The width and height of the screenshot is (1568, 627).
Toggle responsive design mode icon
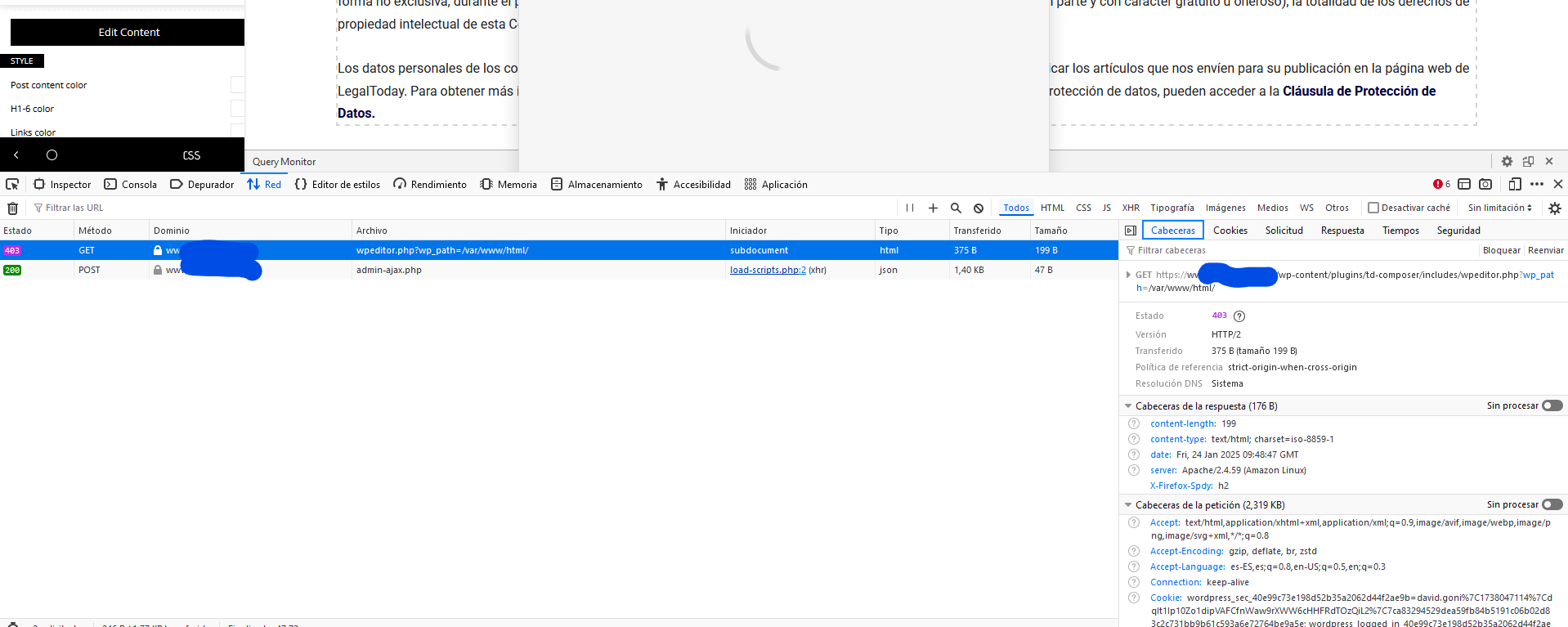(1515, 185)
